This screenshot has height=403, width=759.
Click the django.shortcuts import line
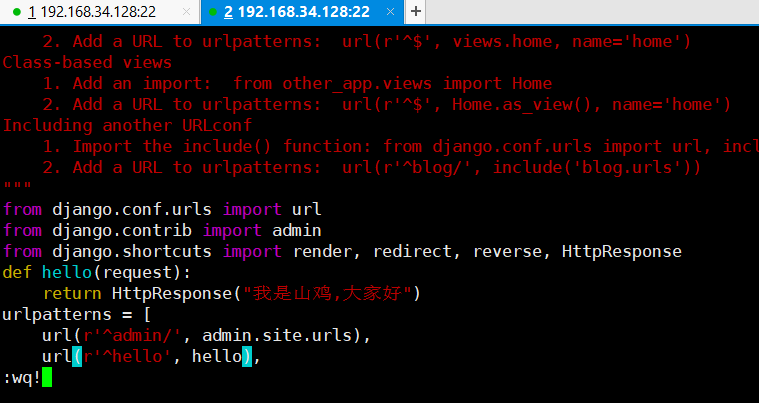coord(342,252)
